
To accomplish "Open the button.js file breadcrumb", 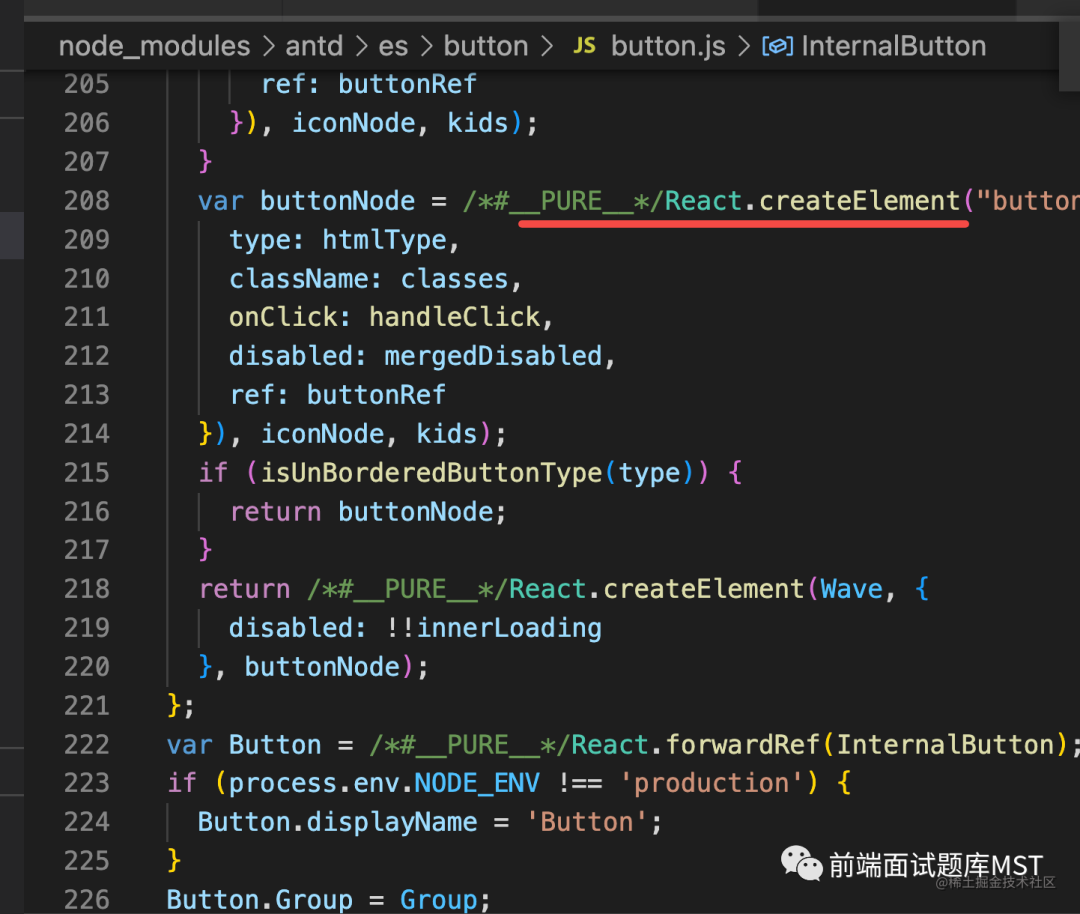I will tap(668, 46).
